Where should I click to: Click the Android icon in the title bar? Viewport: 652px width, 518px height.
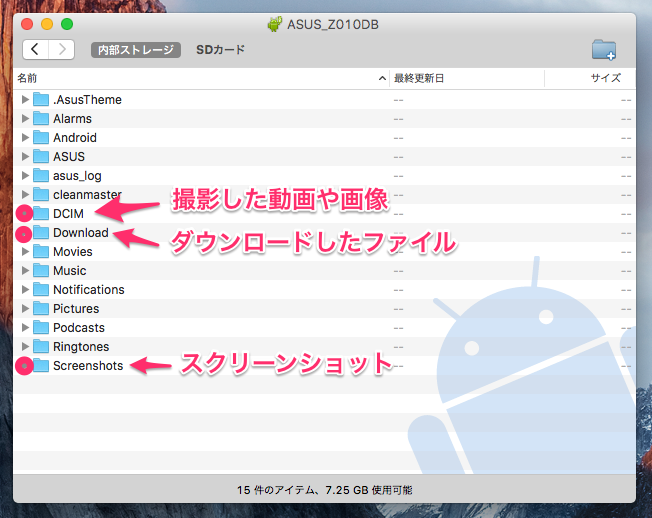[274, 24]
